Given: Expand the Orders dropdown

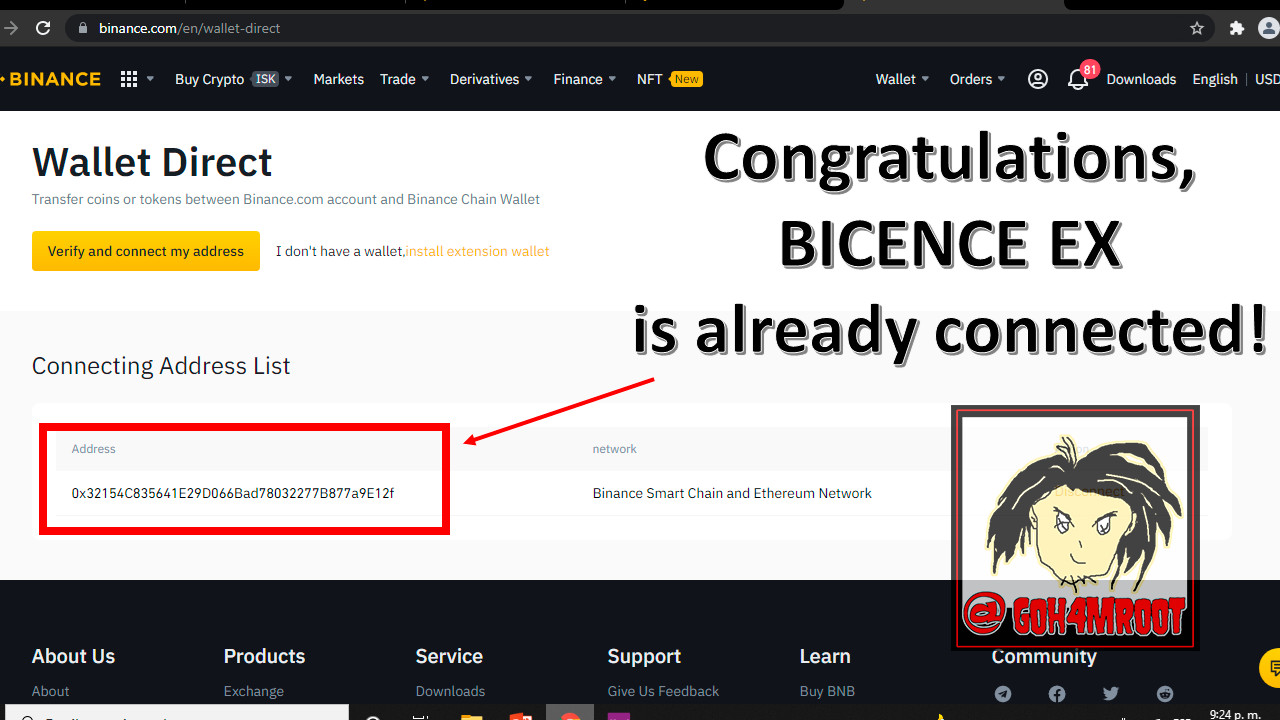Looking at the screenshot, I should (979, 79).
